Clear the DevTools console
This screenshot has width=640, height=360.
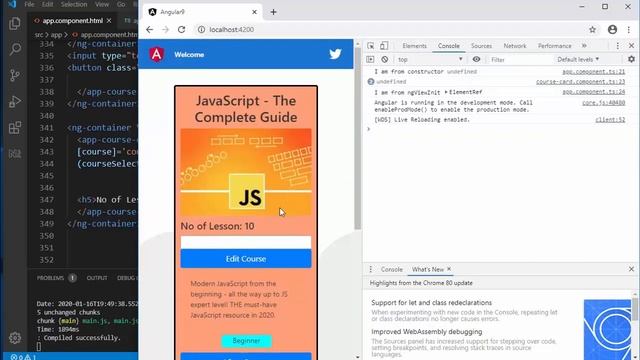click(x=384, y=59)
